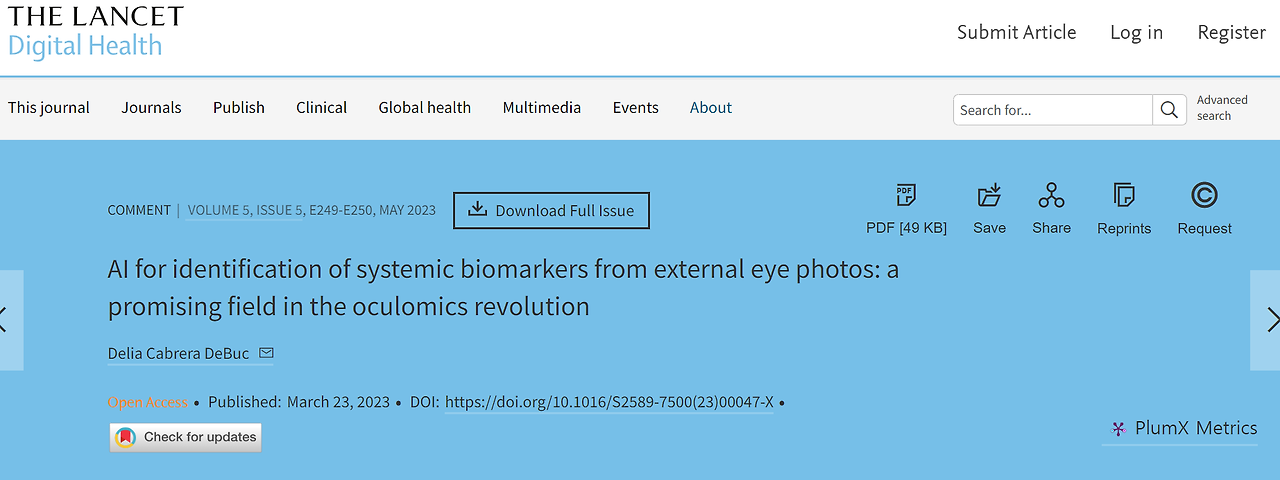
Task: Click the Check for updates button
Action: point(186,437)
